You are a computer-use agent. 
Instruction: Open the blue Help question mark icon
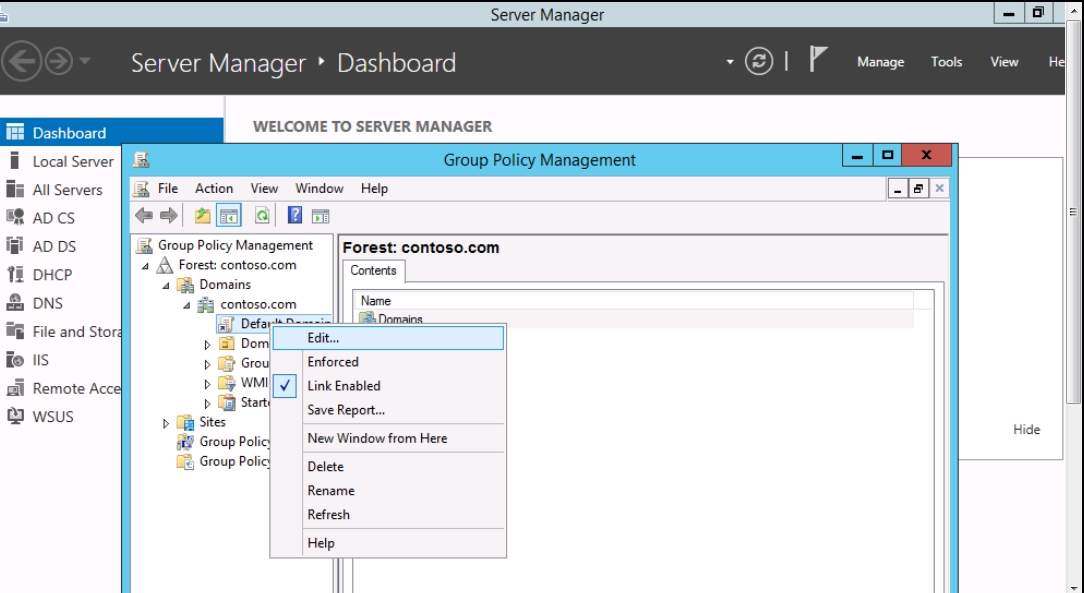point(295,216)
